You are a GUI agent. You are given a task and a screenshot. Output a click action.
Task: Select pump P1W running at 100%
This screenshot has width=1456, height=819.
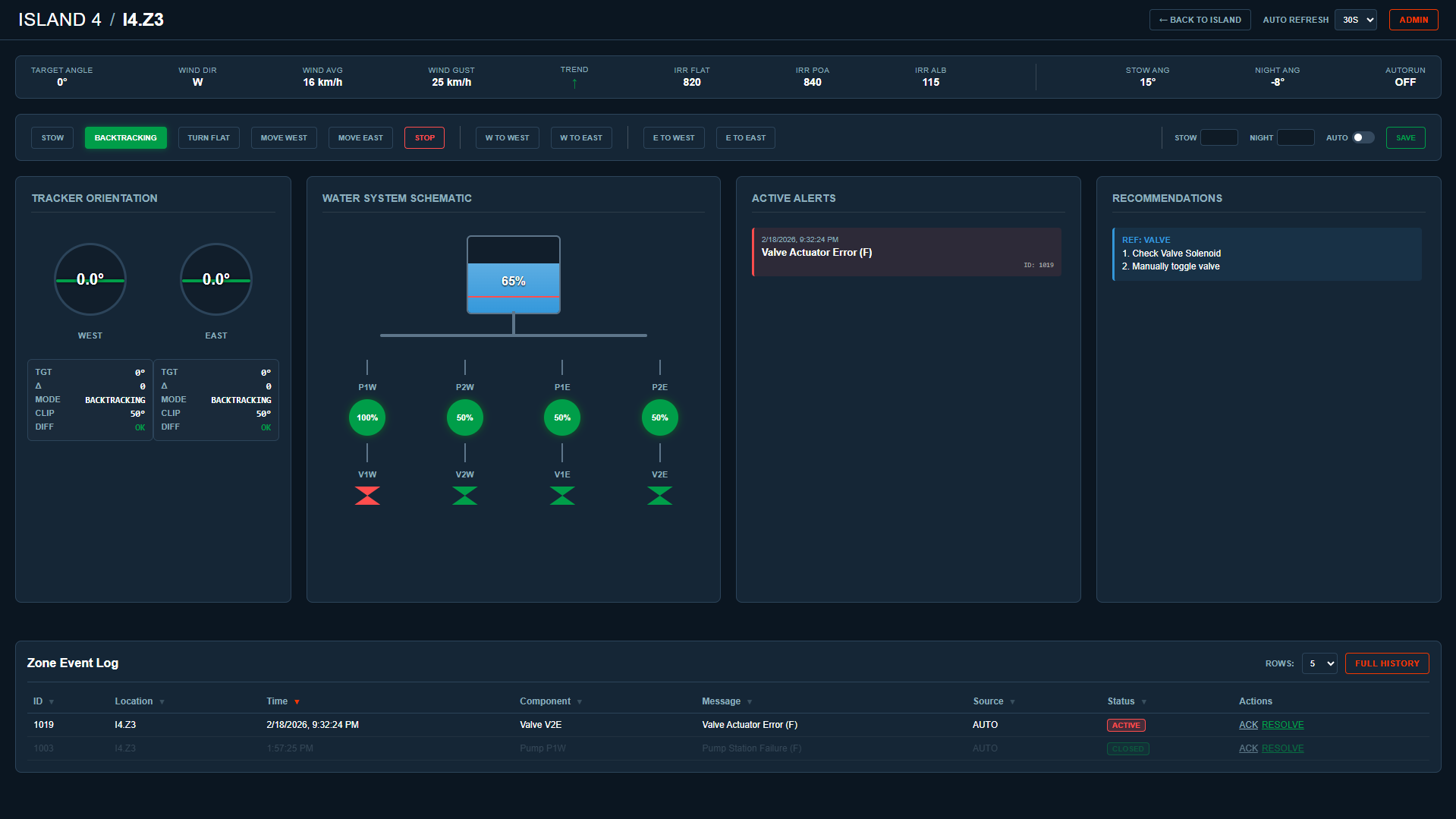pos(367,417)
